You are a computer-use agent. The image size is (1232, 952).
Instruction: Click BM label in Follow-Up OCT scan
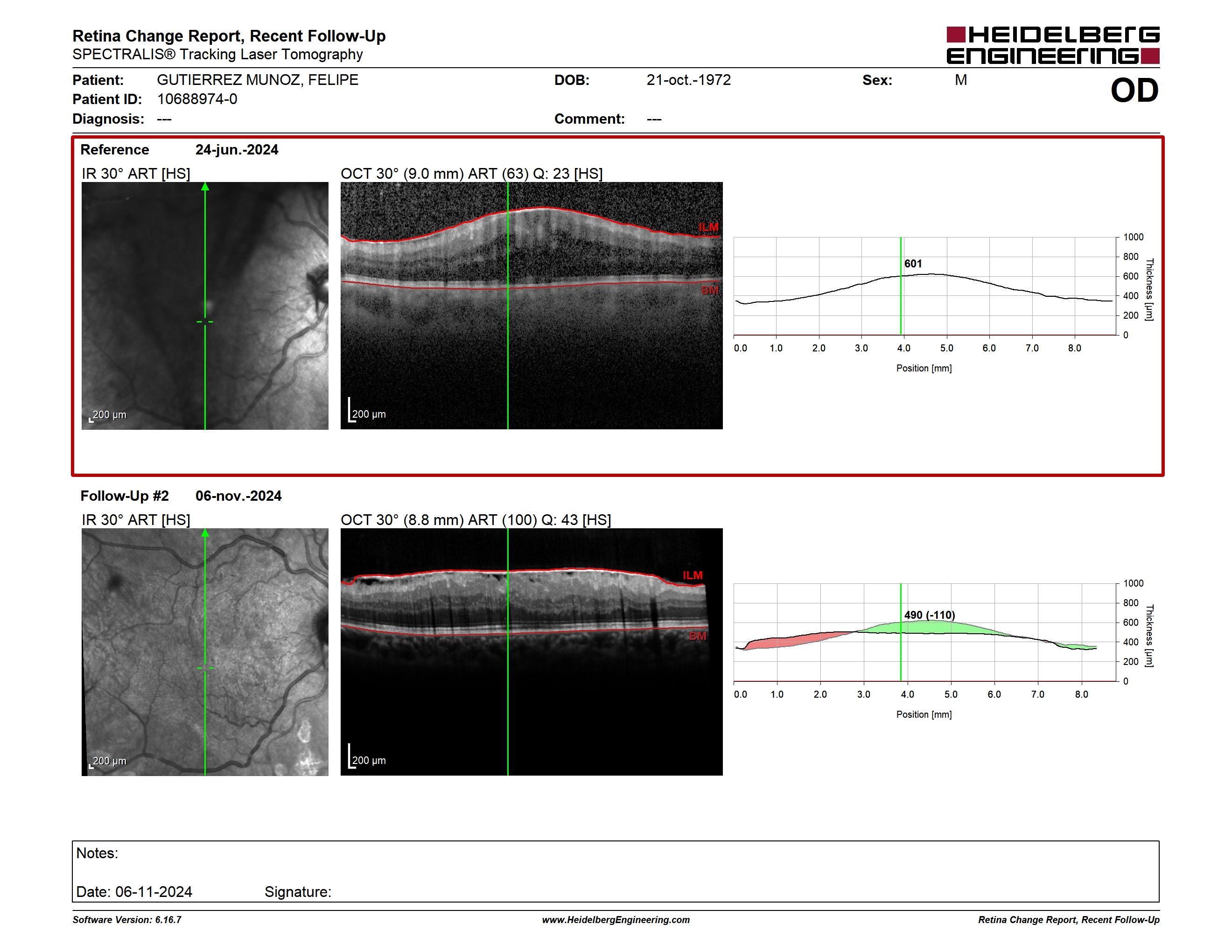[698, 636]
